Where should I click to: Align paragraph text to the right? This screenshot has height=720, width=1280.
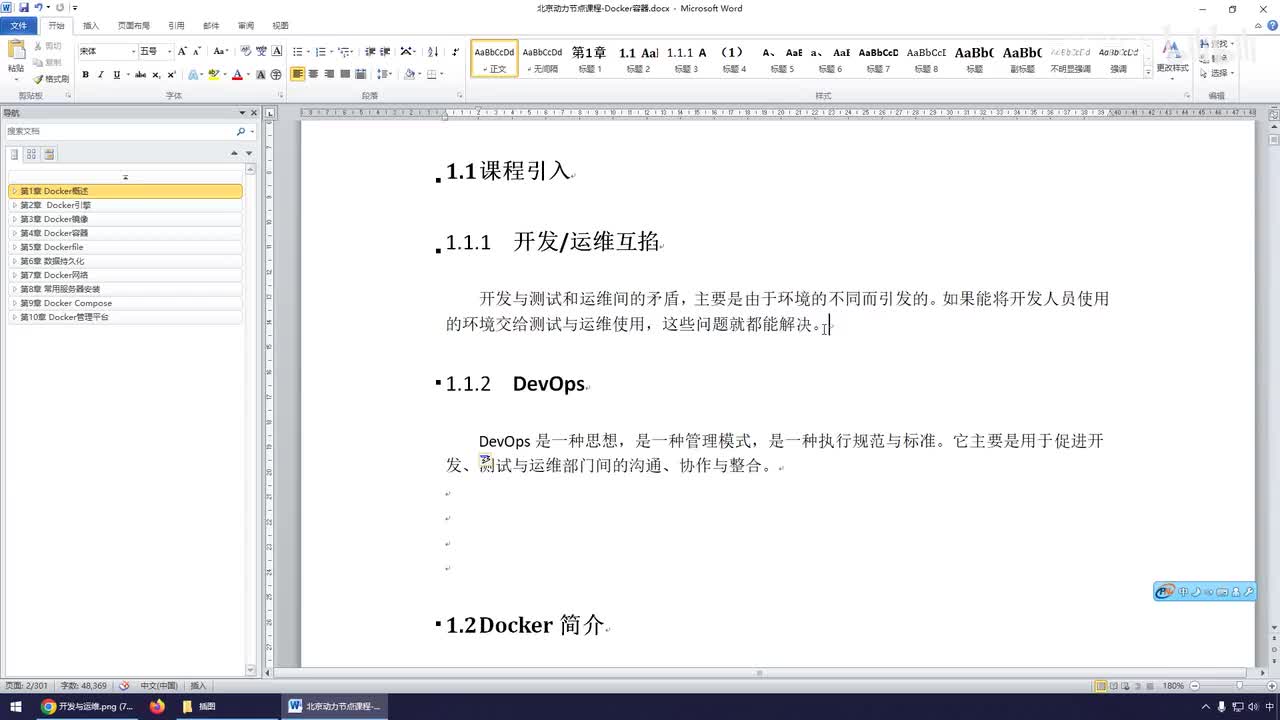[x=329, y=74]
